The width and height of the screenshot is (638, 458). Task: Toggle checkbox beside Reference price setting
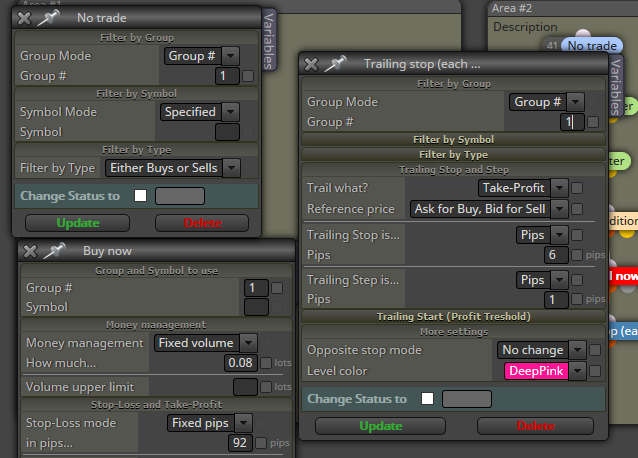click(x=577, y=209)
